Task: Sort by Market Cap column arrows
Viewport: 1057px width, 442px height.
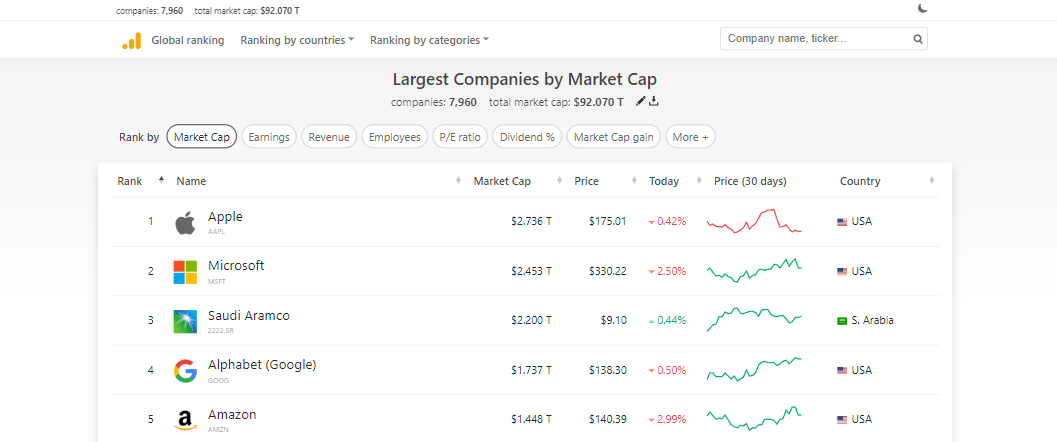Action: (x=560, y=180)
